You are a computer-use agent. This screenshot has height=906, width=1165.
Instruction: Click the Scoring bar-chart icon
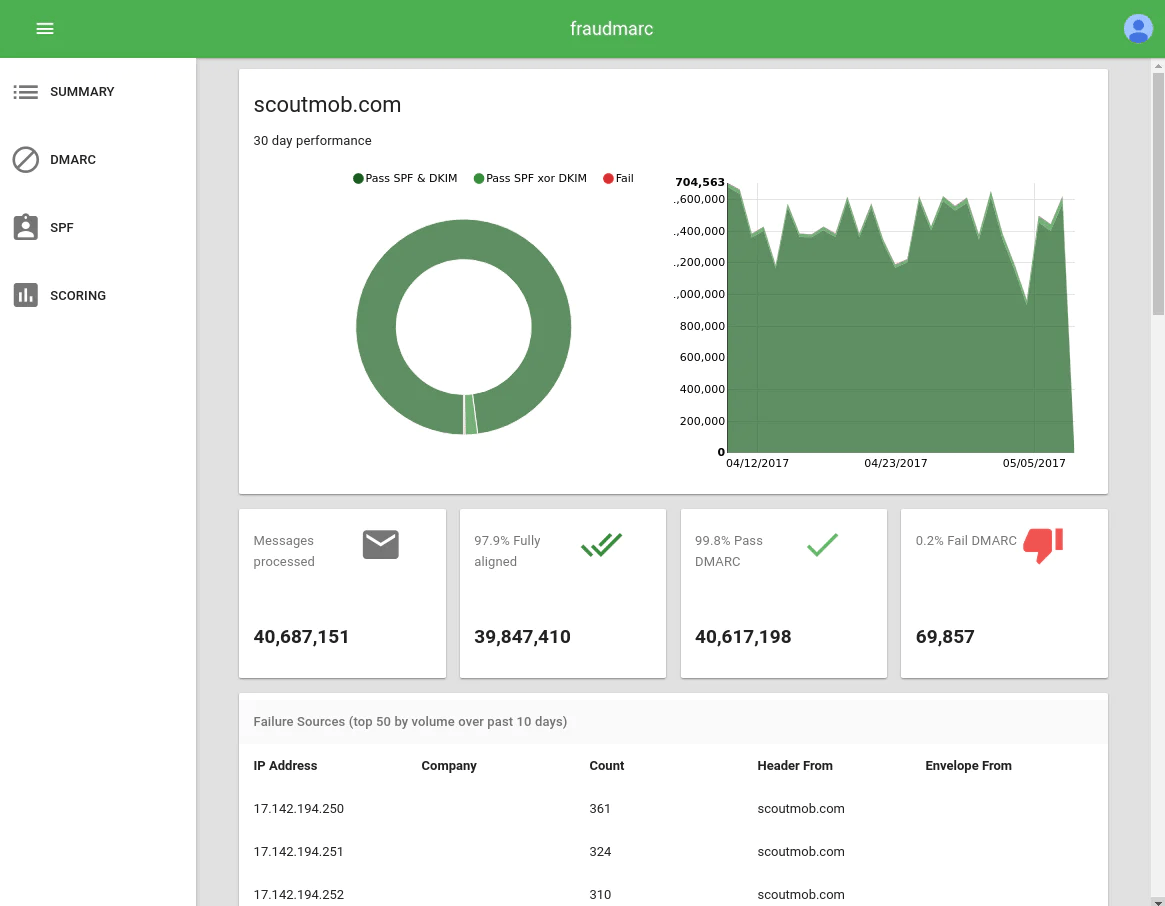[25, 296]
